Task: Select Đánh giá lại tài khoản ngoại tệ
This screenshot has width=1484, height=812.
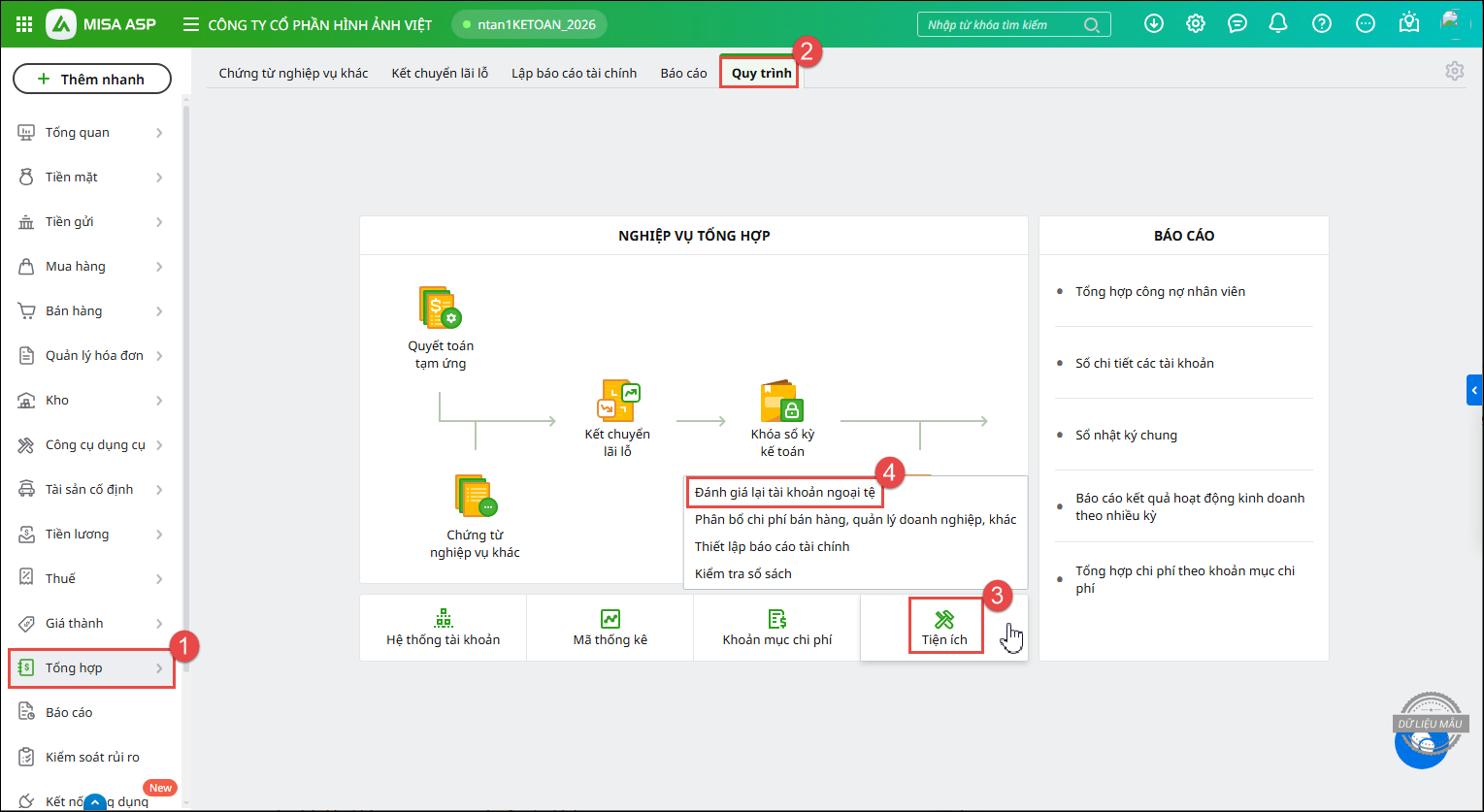Action: coord(784,492)
